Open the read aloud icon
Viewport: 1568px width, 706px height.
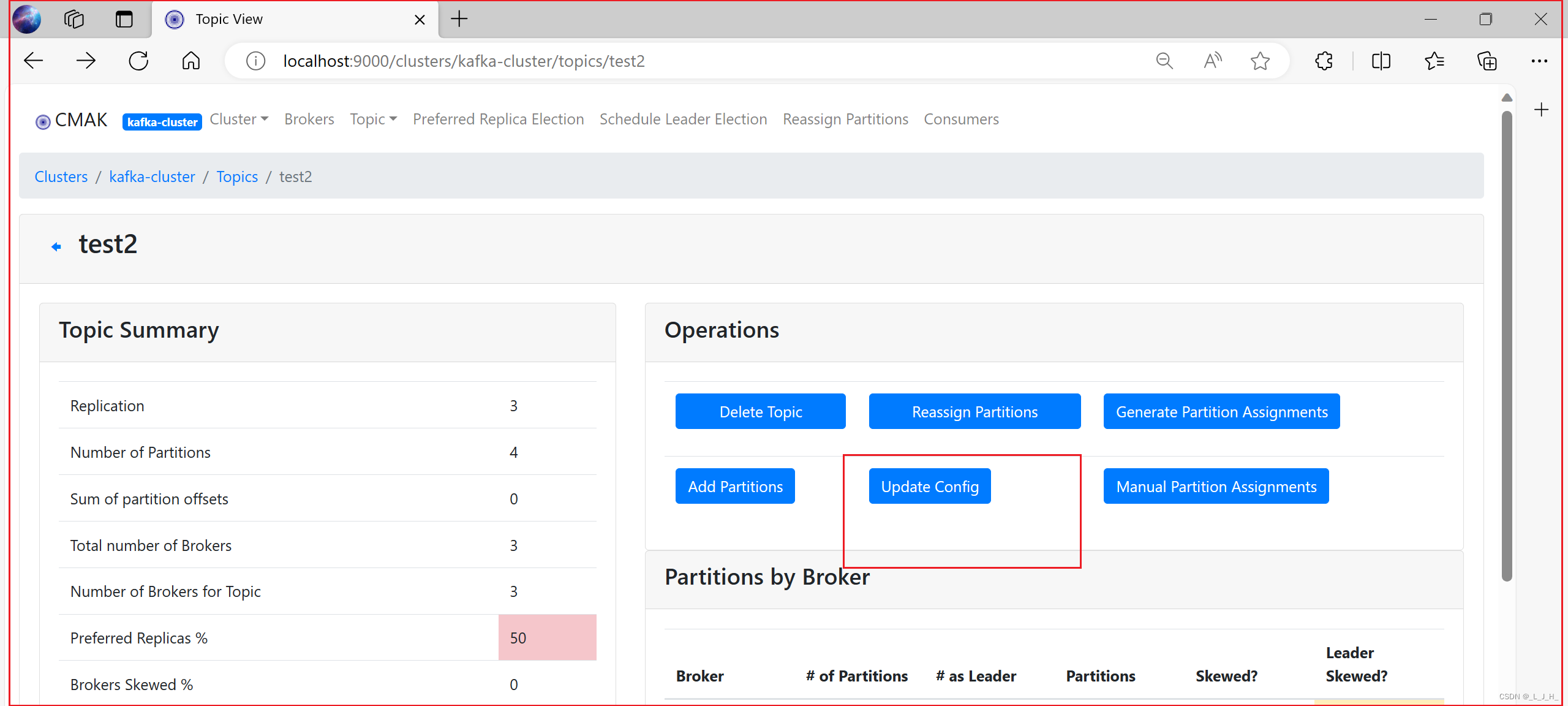pyautogui.click(x=1212, y=61)
